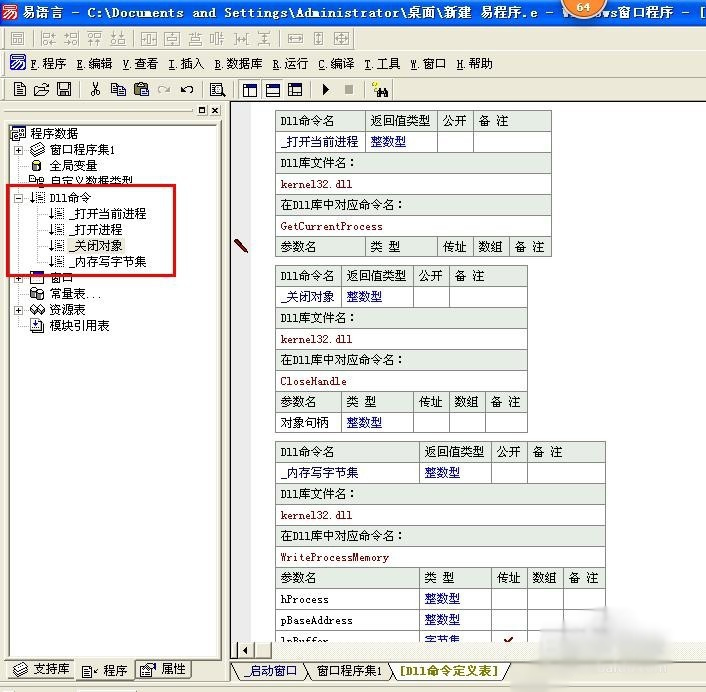This screenshot has height=692, width=706.
Task: Toggle 公开 cell for _打开当前进程
Action: coord(455,142)
